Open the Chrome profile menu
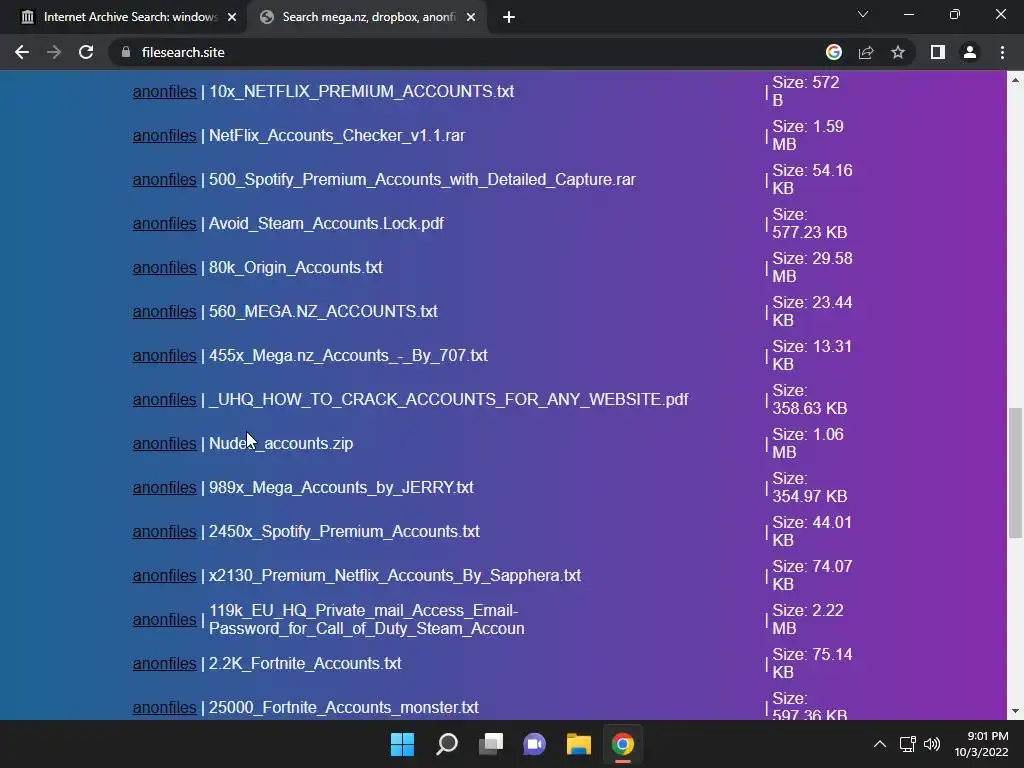 970,52
